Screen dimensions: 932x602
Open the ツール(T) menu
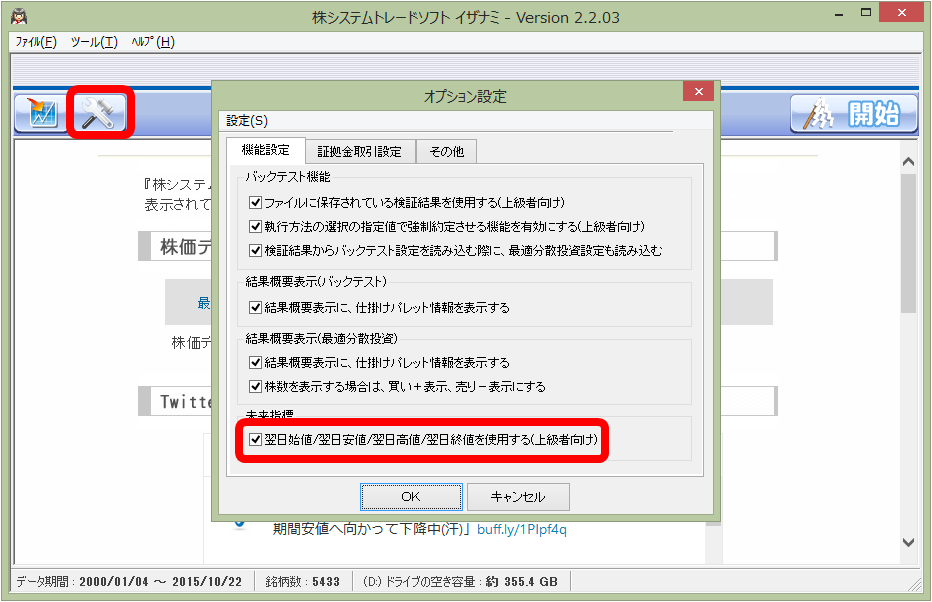[x=94, y=42]
